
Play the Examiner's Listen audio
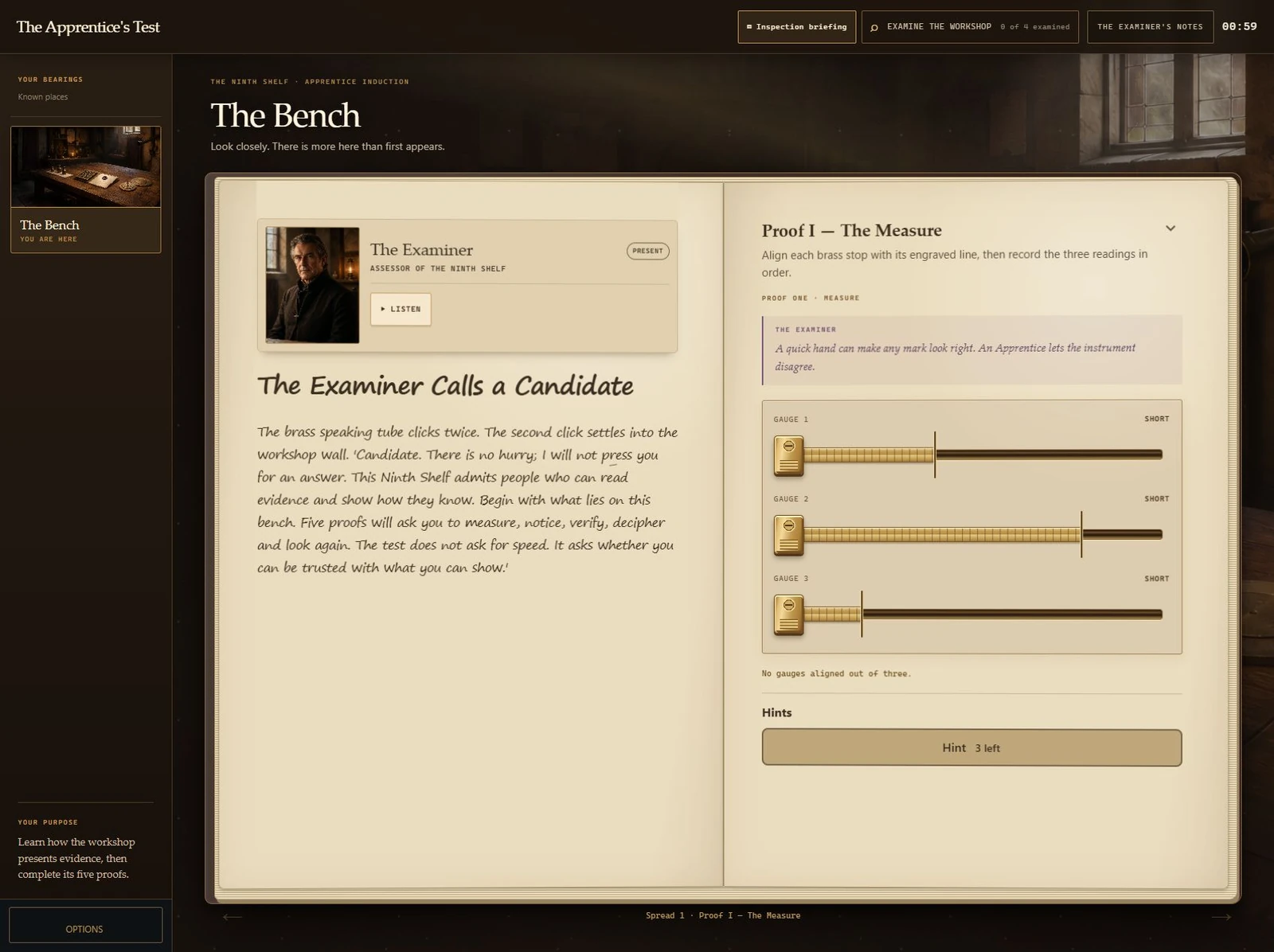(x=401, y=309)
